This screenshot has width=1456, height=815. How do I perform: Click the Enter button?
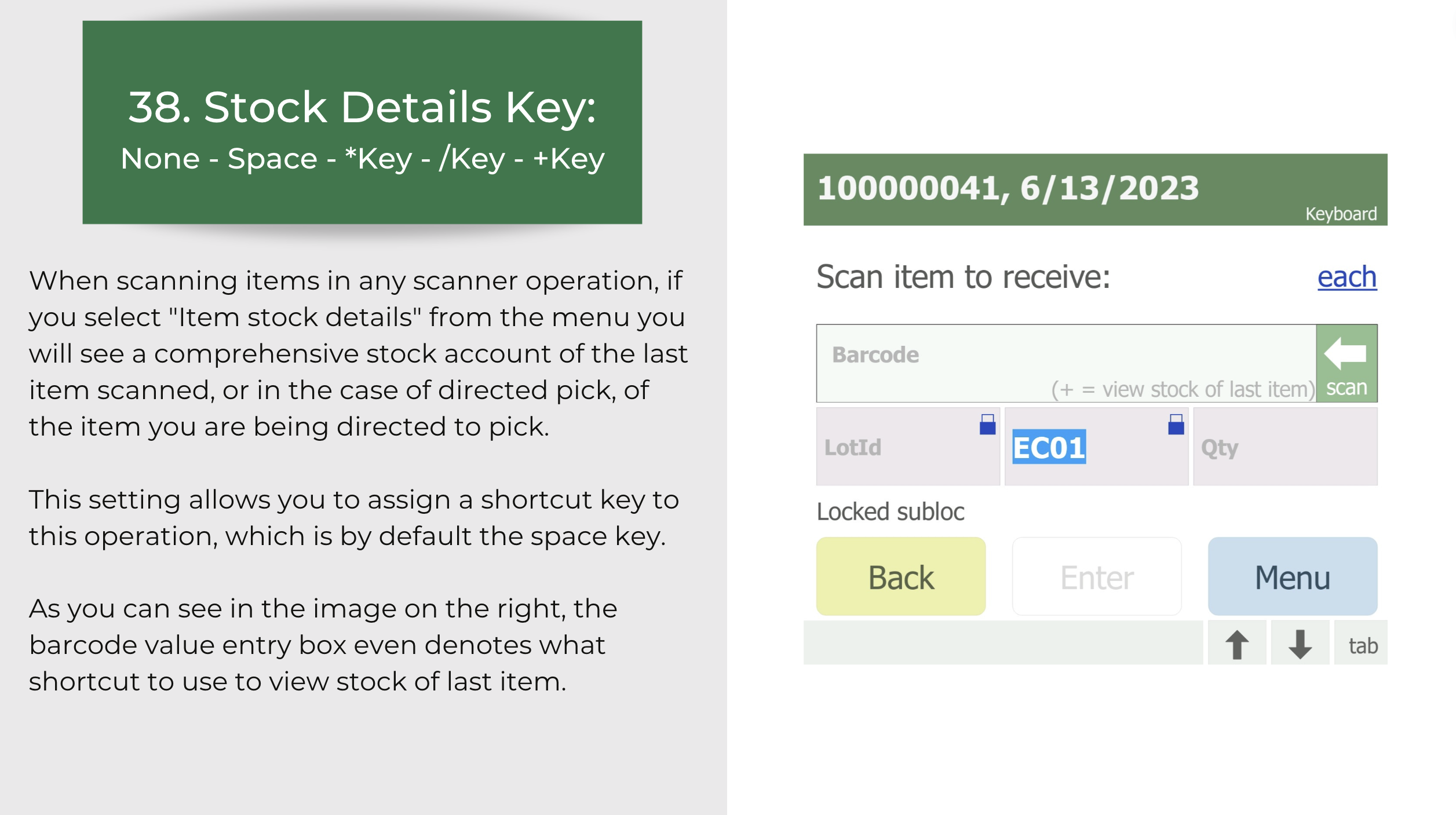coord(1097,576)
